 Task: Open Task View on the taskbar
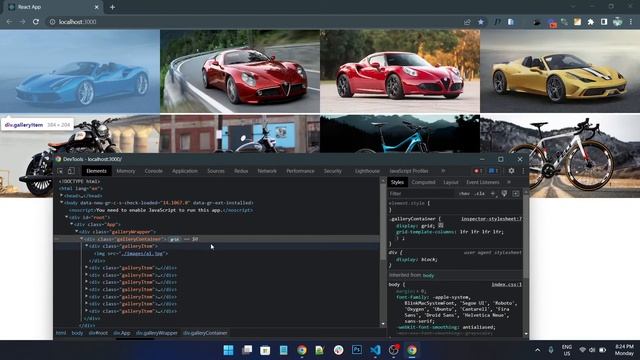coord(247,350)
